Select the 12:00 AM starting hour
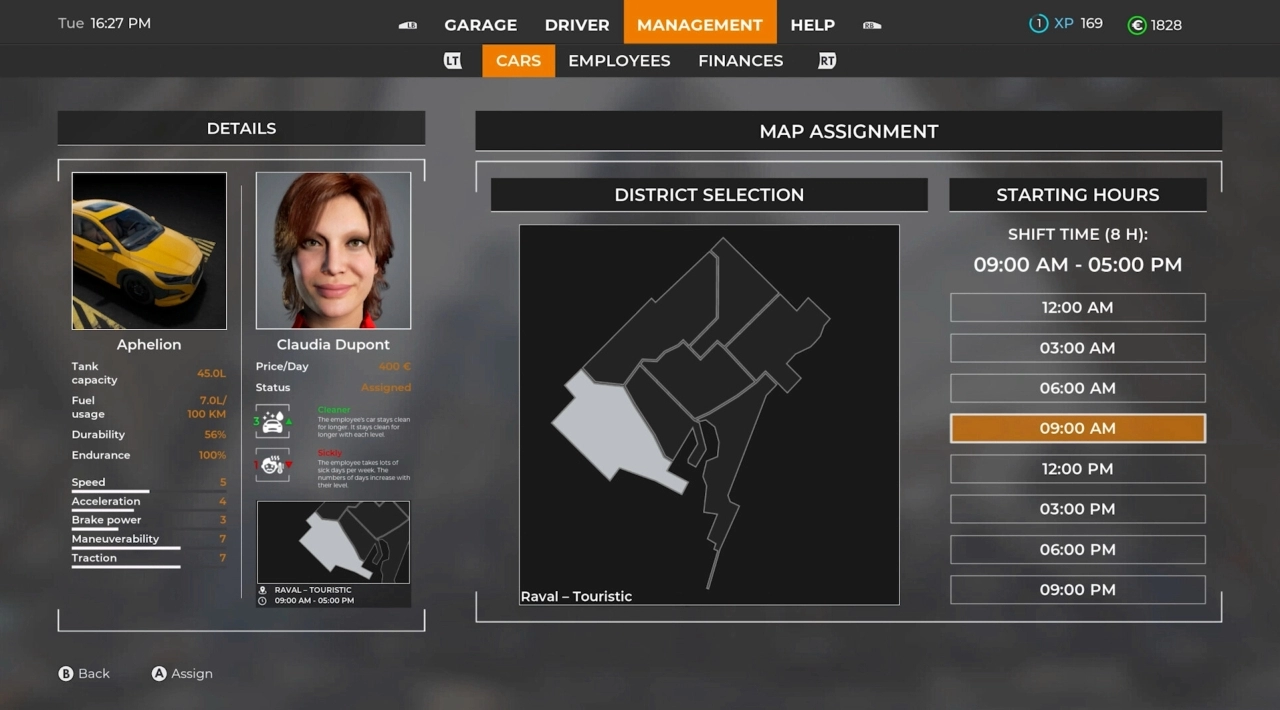The height and width of the screenshot is (710, 1280). [x=1077, y=308]
